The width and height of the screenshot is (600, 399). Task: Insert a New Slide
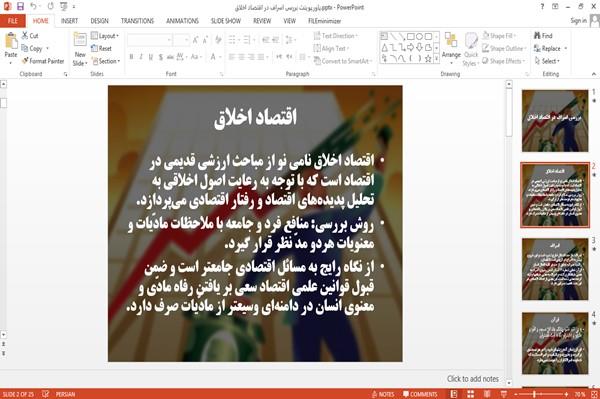[x=80, y=50]
